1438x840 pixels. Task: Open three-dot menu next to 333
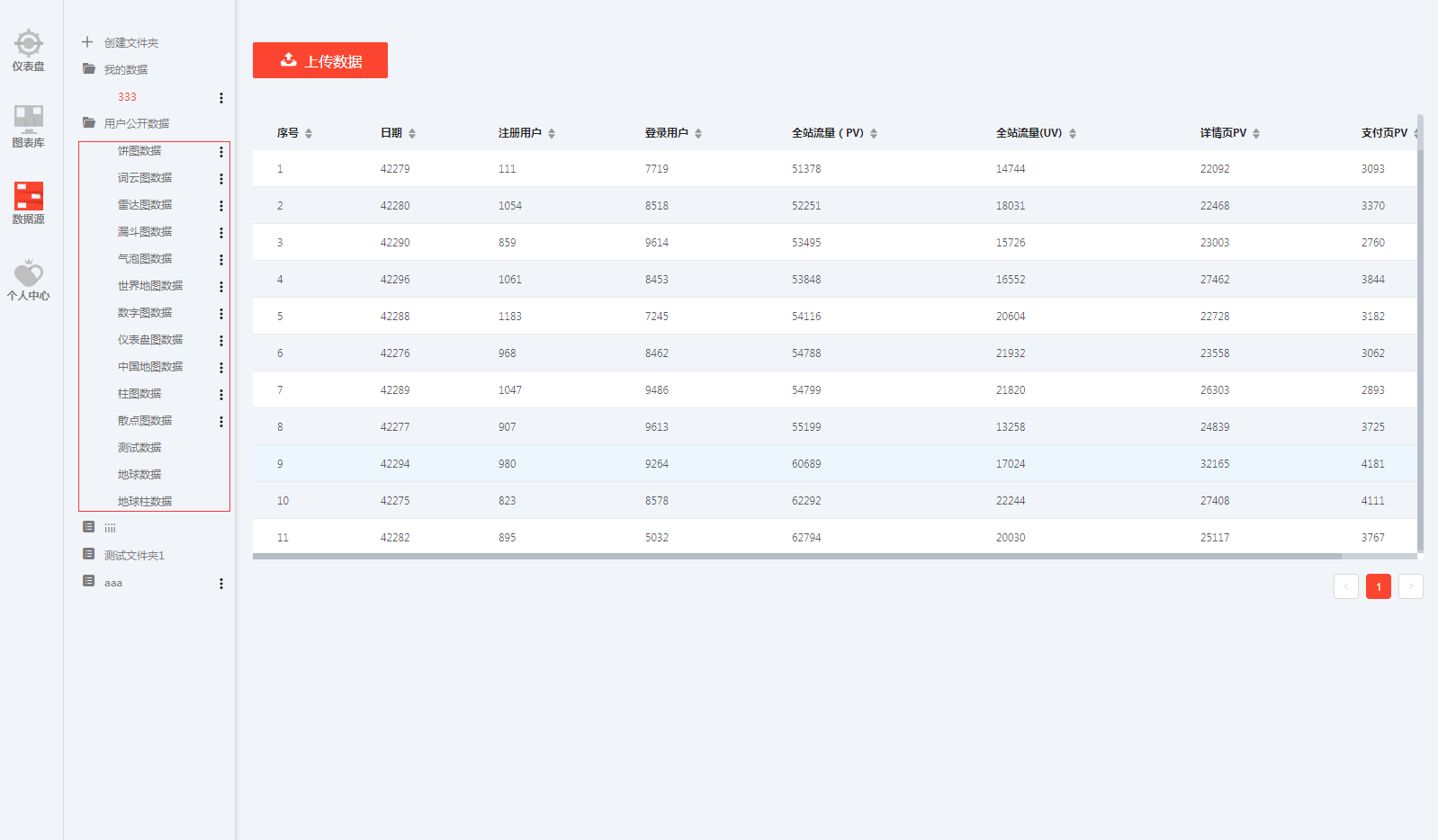coord(221,98)
